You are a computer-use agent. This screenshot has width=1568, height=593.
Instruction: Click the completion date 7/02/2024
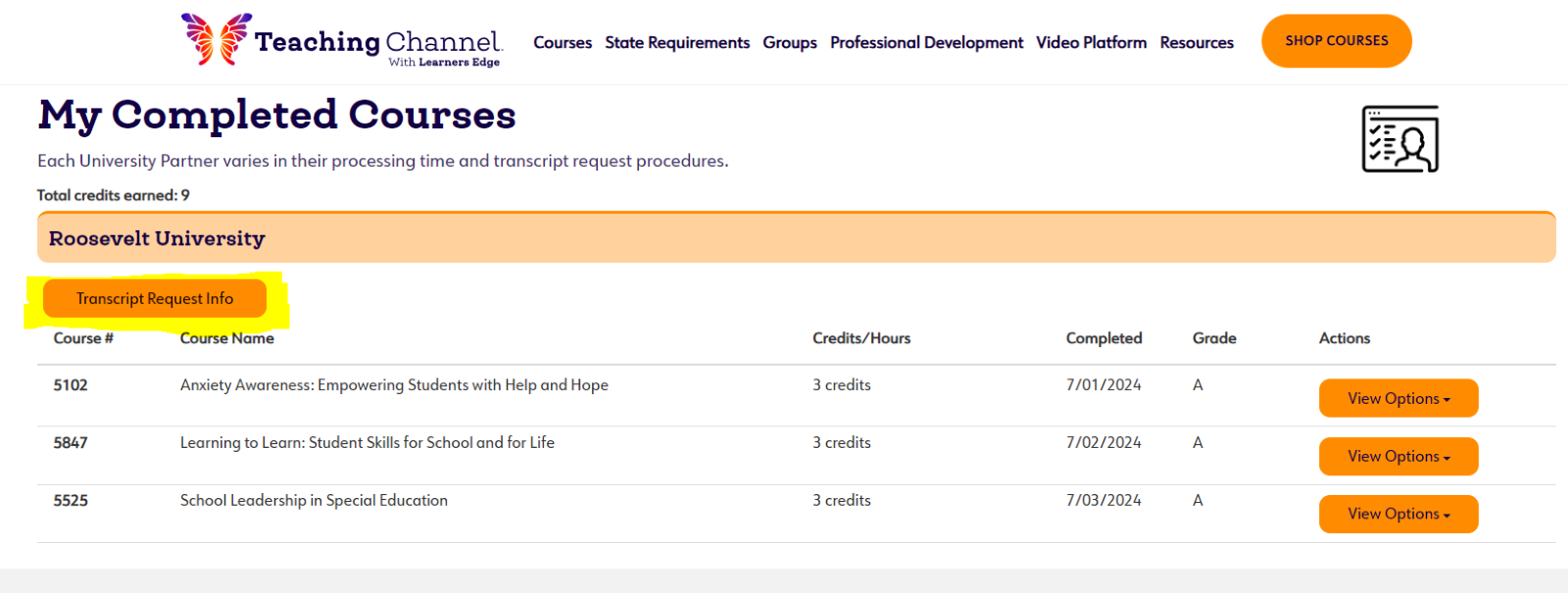1103,443
